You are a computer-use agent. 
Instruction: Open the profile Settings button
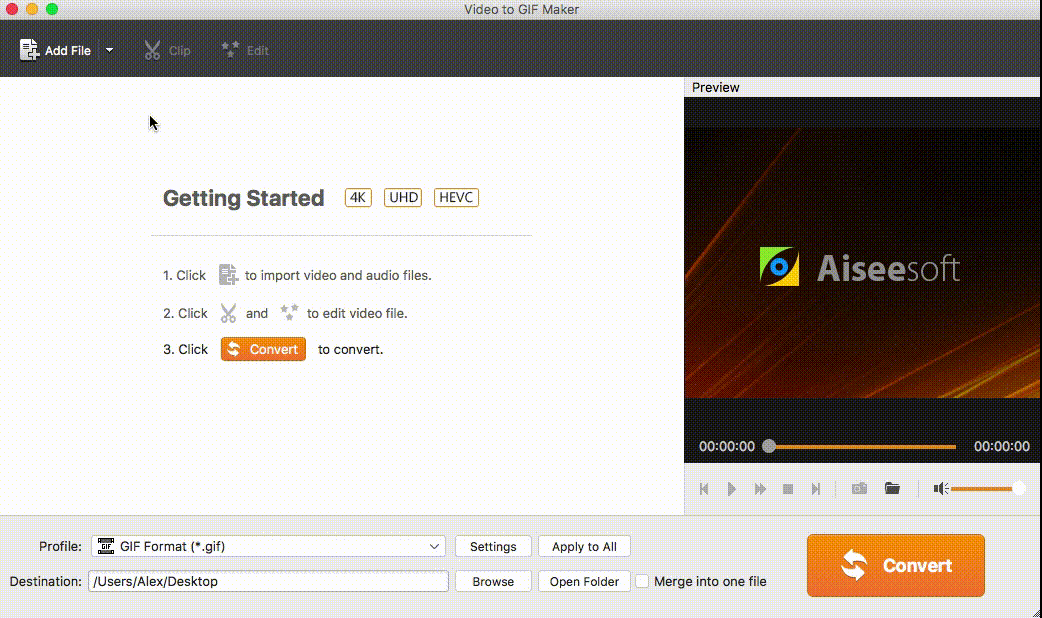point(493,546)
